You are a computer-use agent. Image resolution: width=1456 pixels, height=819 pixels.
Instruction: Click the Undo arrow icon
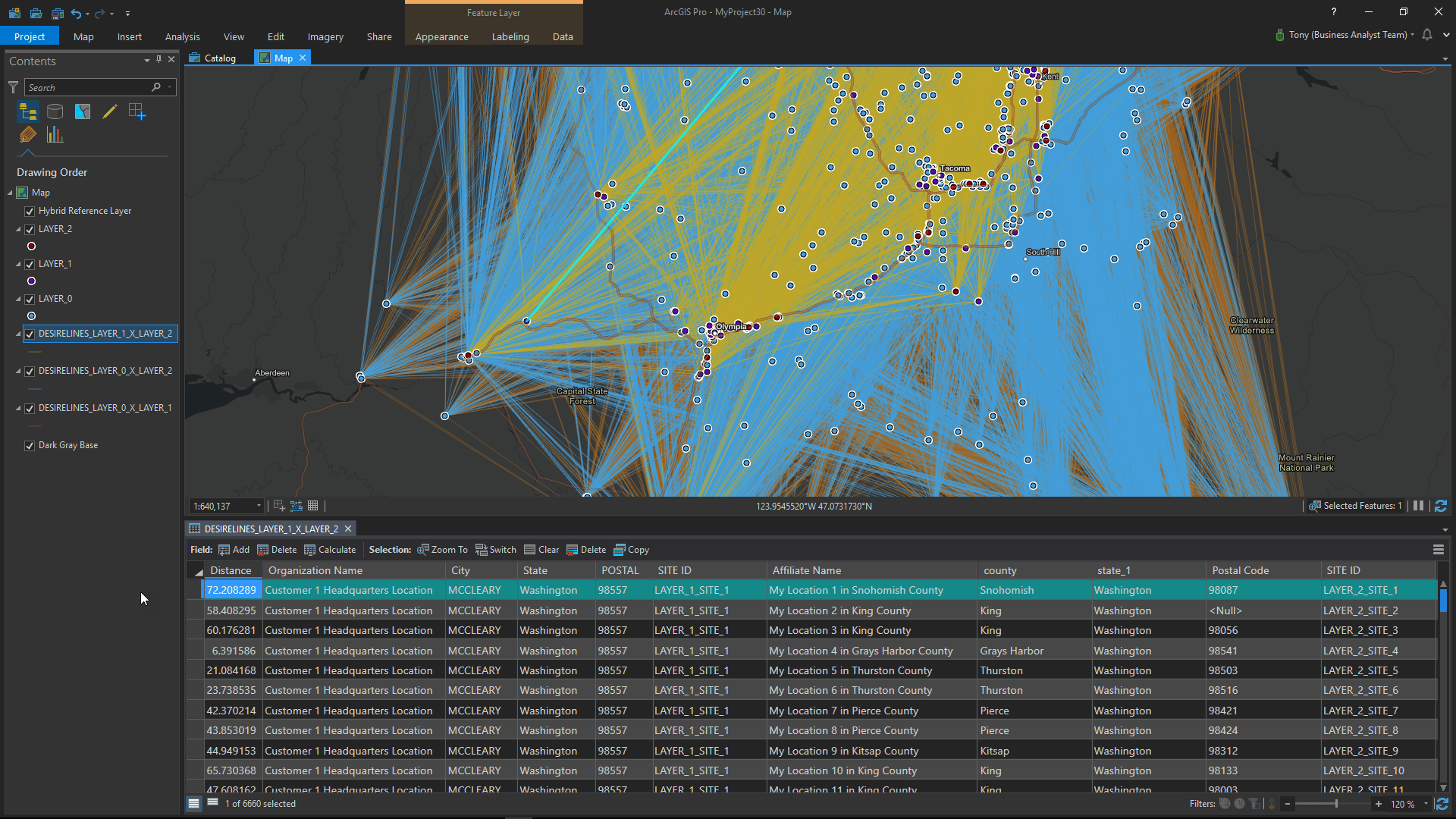point(76,13)
